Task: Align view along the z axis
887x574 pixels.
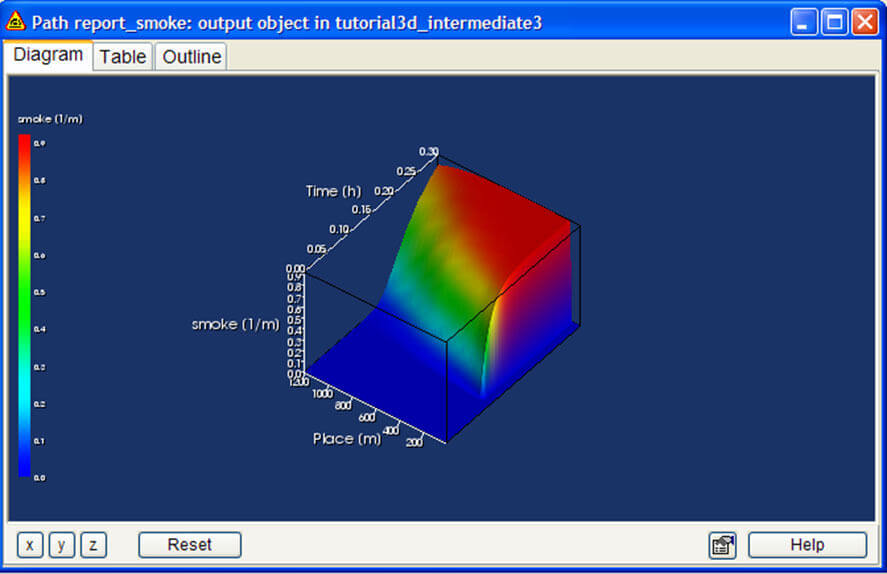Action: point(93,545)
